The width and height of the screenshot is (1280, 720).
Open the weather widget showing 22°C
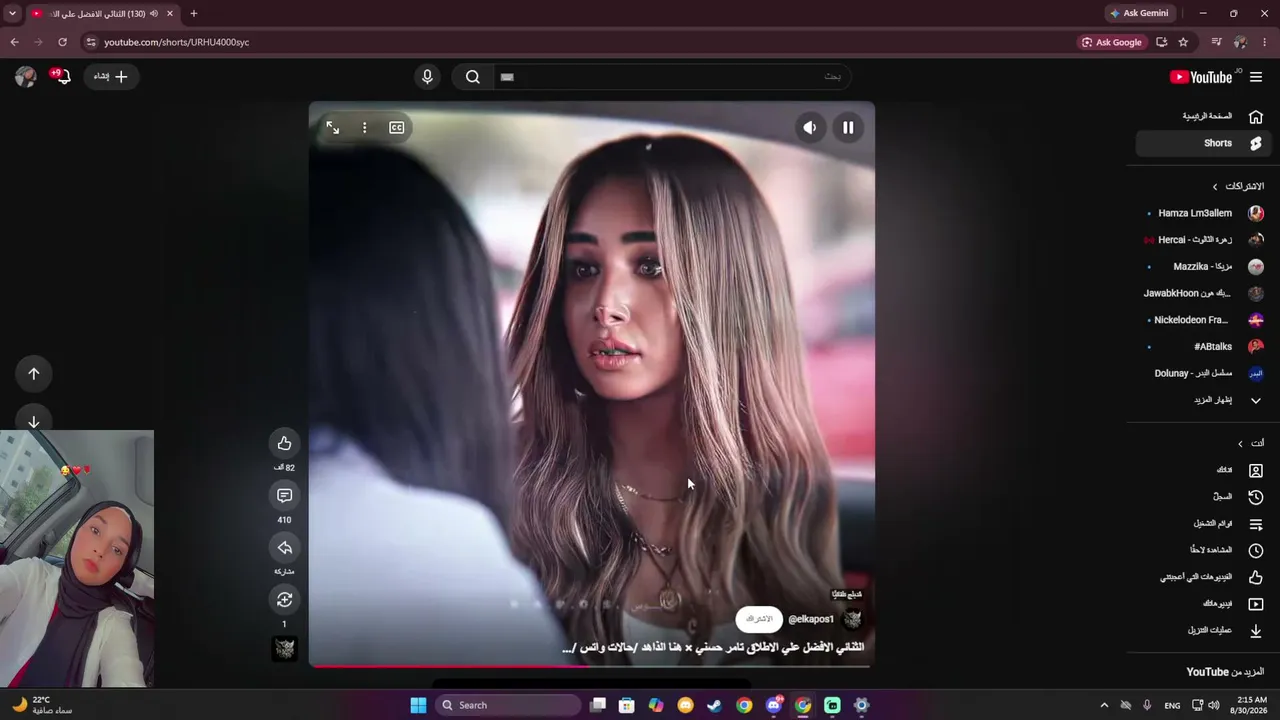pos(44,705)
